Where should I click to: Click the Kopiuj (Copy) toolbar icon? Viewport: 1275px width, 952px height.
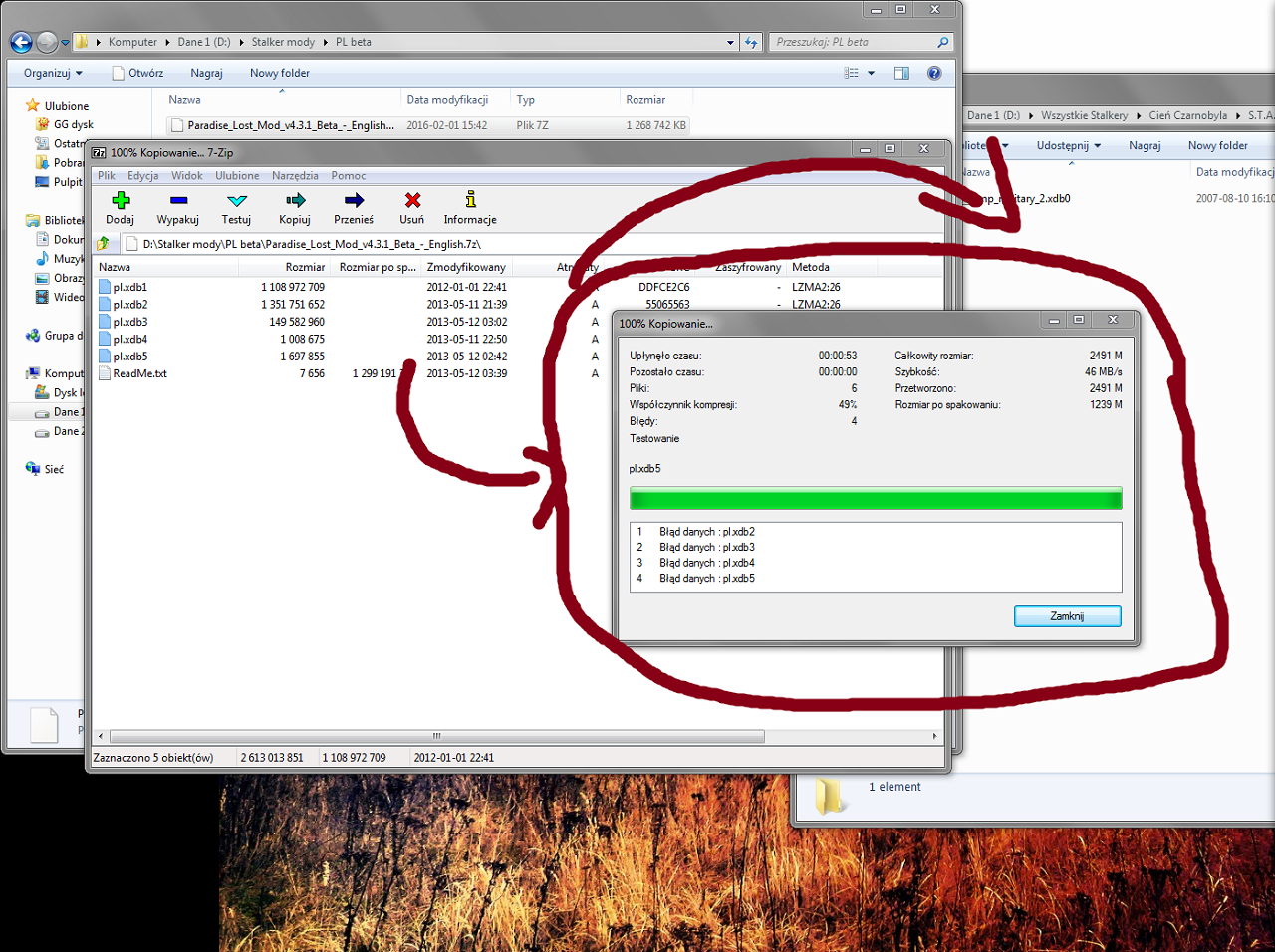tap(295, 200)
